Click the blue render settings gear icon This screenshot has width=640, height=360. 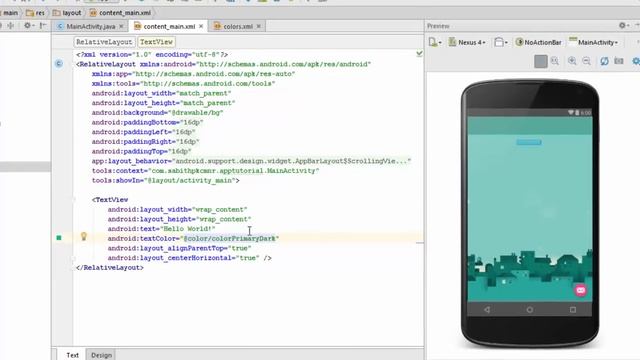(x=636, y=61)
